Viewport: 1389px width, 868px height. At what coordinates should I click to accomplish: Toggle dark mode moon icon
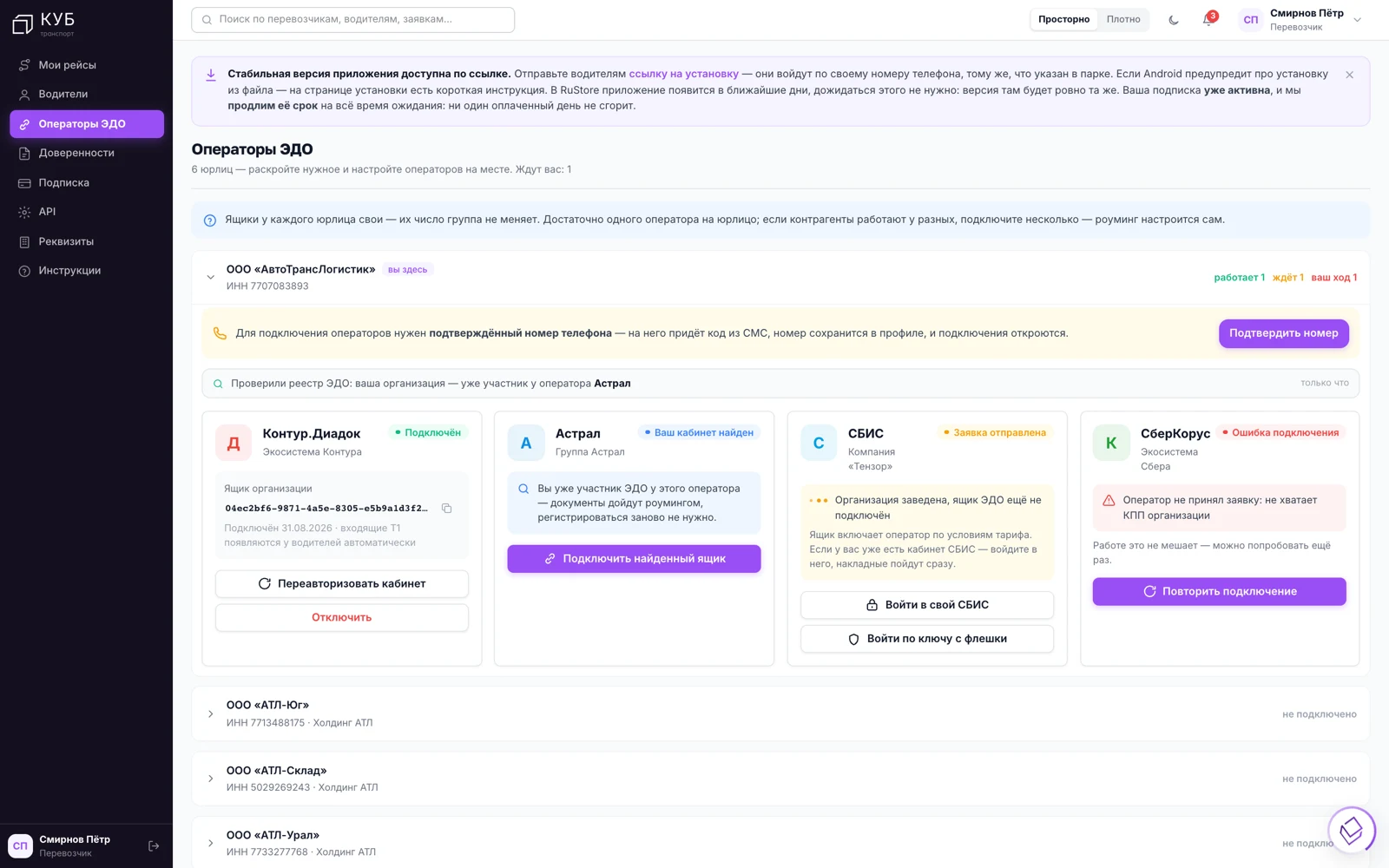1174,20
